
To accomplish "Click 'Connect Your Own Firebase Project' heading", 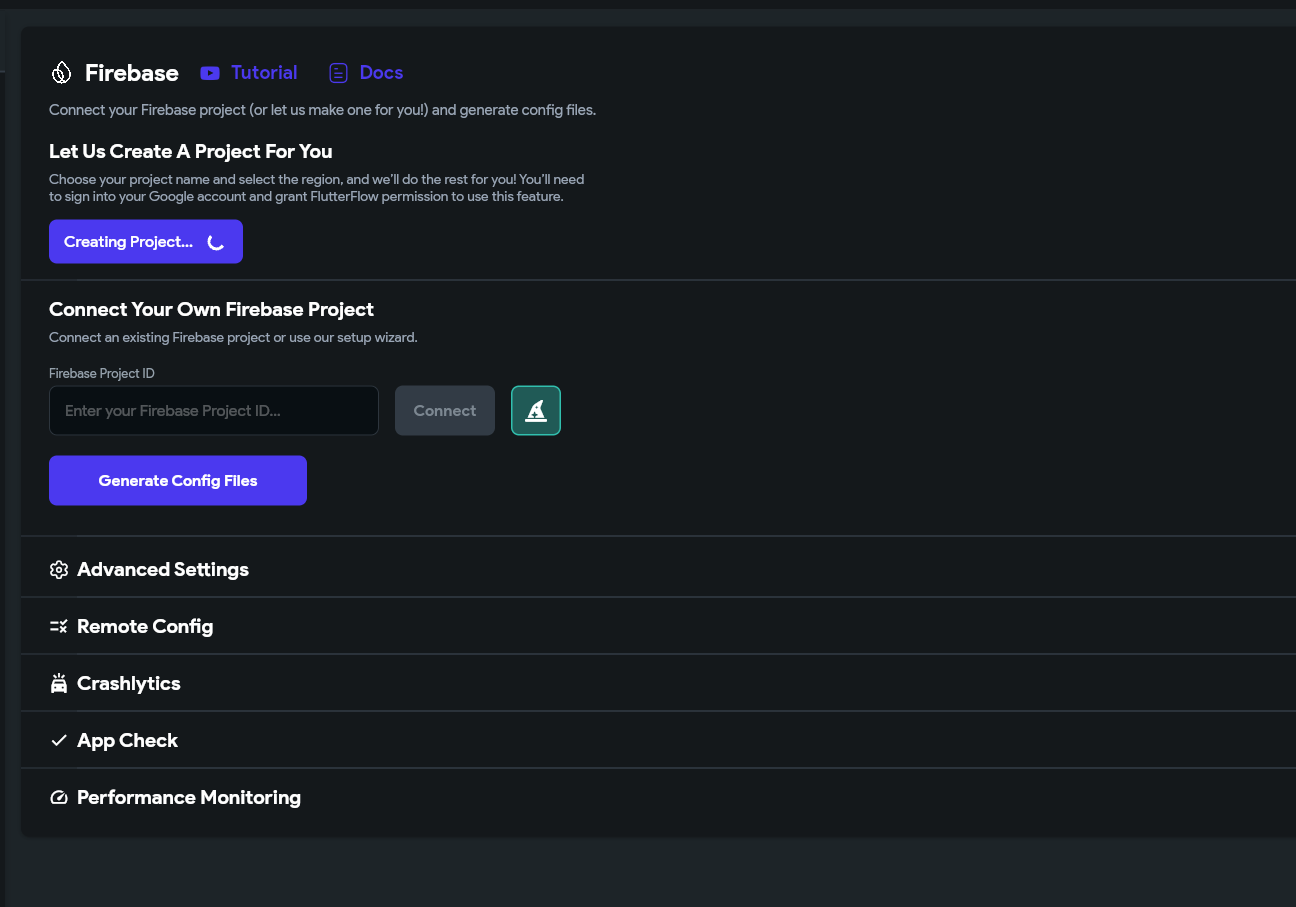I will [x=212, y=310].
